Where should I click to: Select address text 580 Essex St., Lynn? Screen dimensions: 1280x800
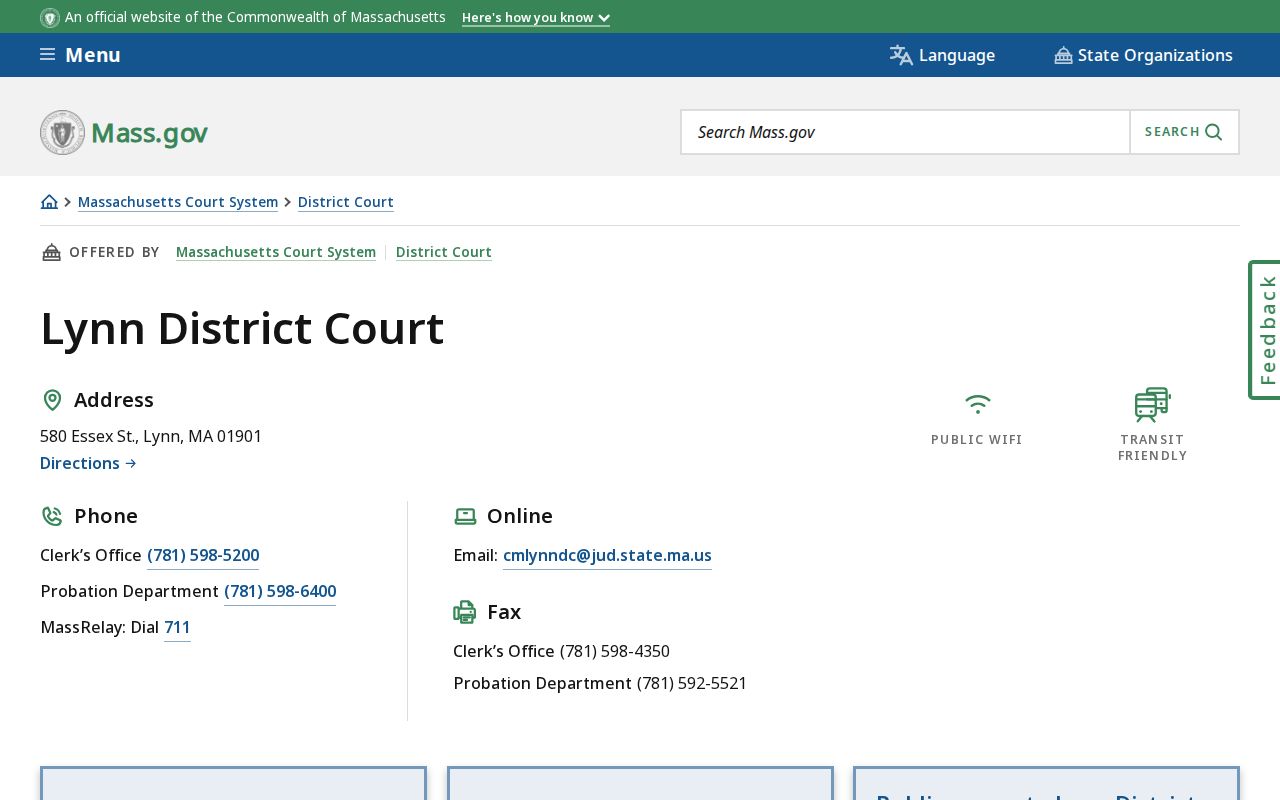(151, 436)
